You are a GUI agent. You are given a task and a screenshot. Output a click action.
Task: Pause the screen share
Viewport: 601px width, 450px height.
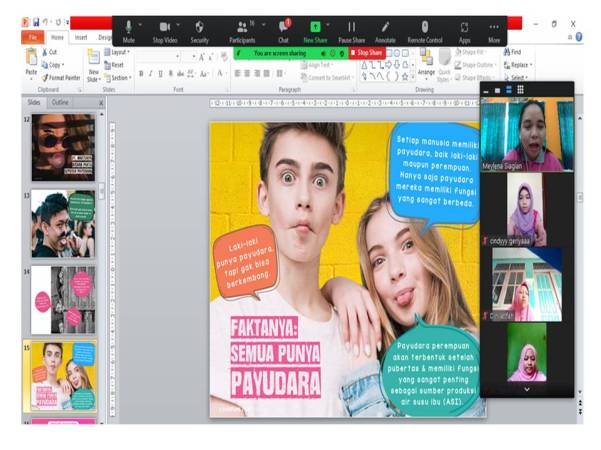[x=351, y=27]
